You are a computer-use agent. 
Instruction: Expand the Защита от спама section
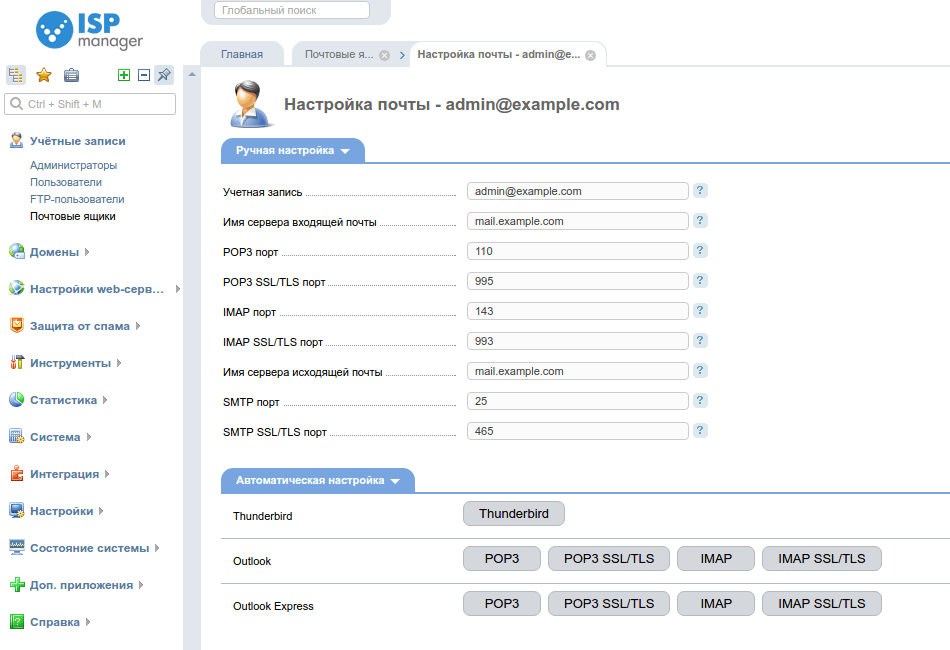tap(138, 326)
